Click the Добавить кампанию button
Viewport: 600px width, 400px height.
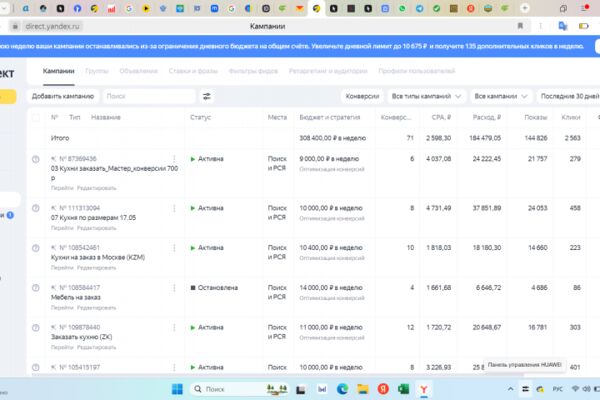tap(63, 96)
